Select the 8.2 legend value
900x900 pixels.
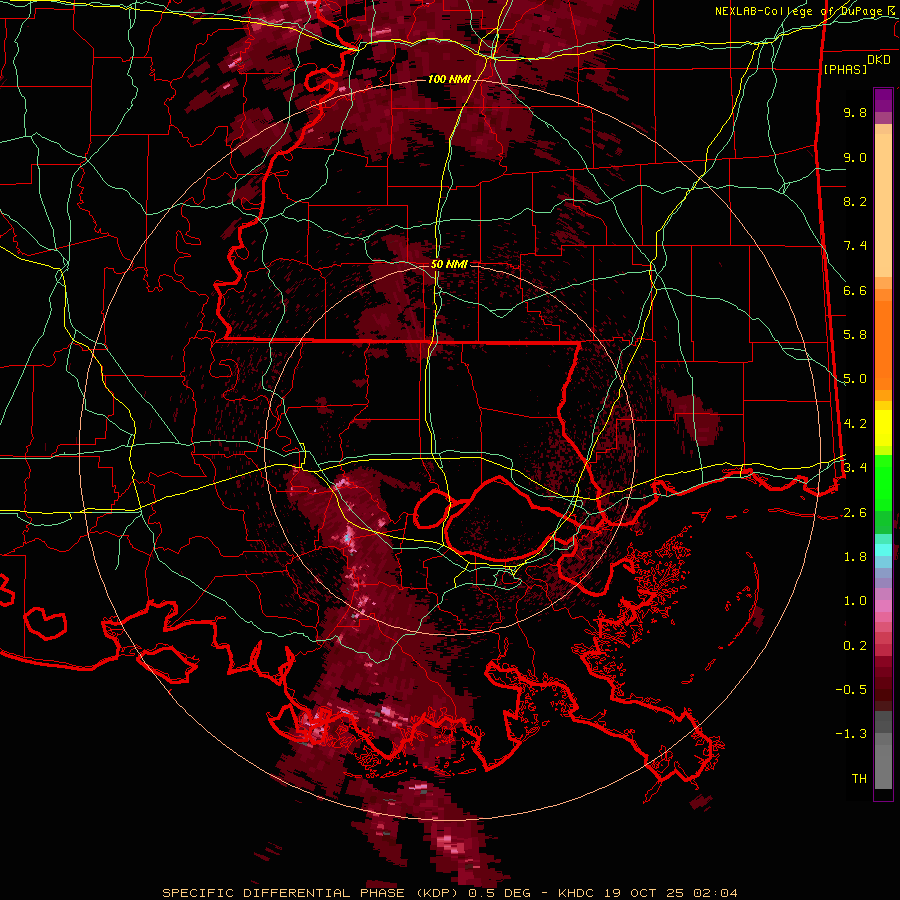coord(855,201)
